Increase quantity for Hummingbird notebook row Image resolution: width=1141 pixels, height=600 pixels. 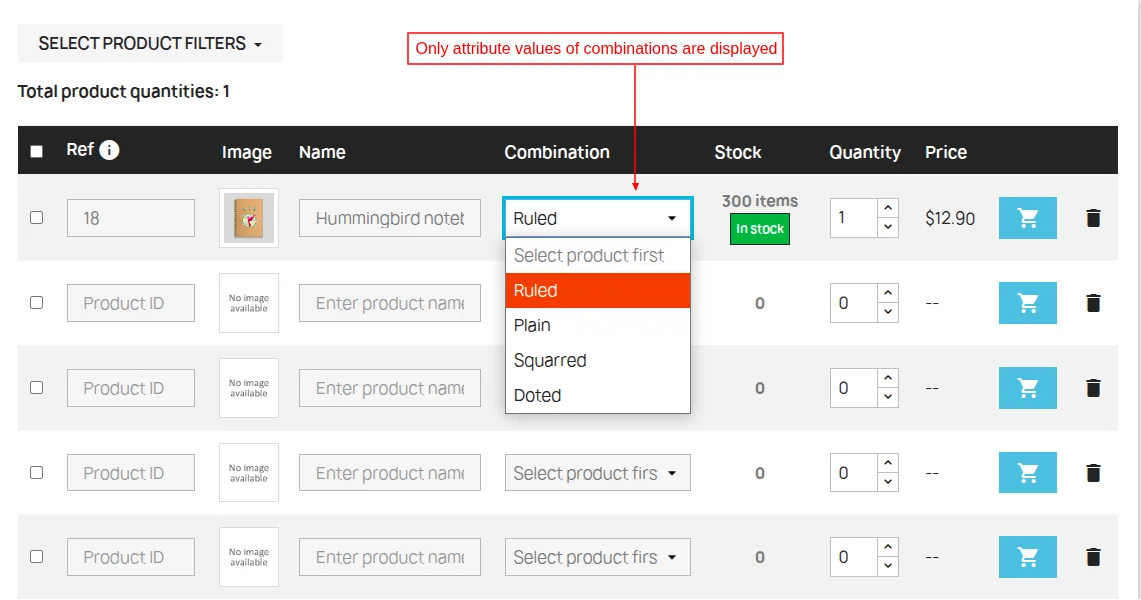click(888, 208)
